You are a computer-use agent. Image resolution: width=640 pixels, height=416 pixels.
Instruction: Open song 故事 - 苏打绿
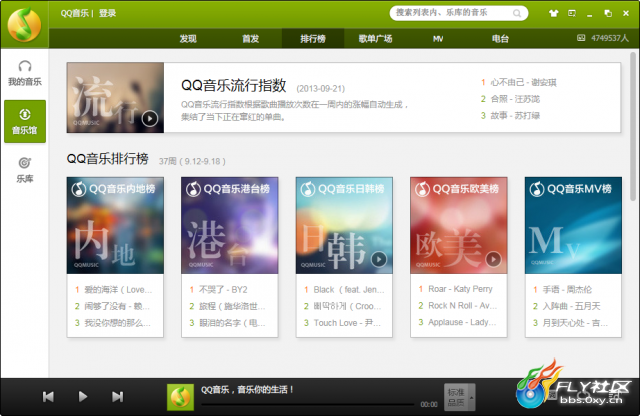click(515, 116)
